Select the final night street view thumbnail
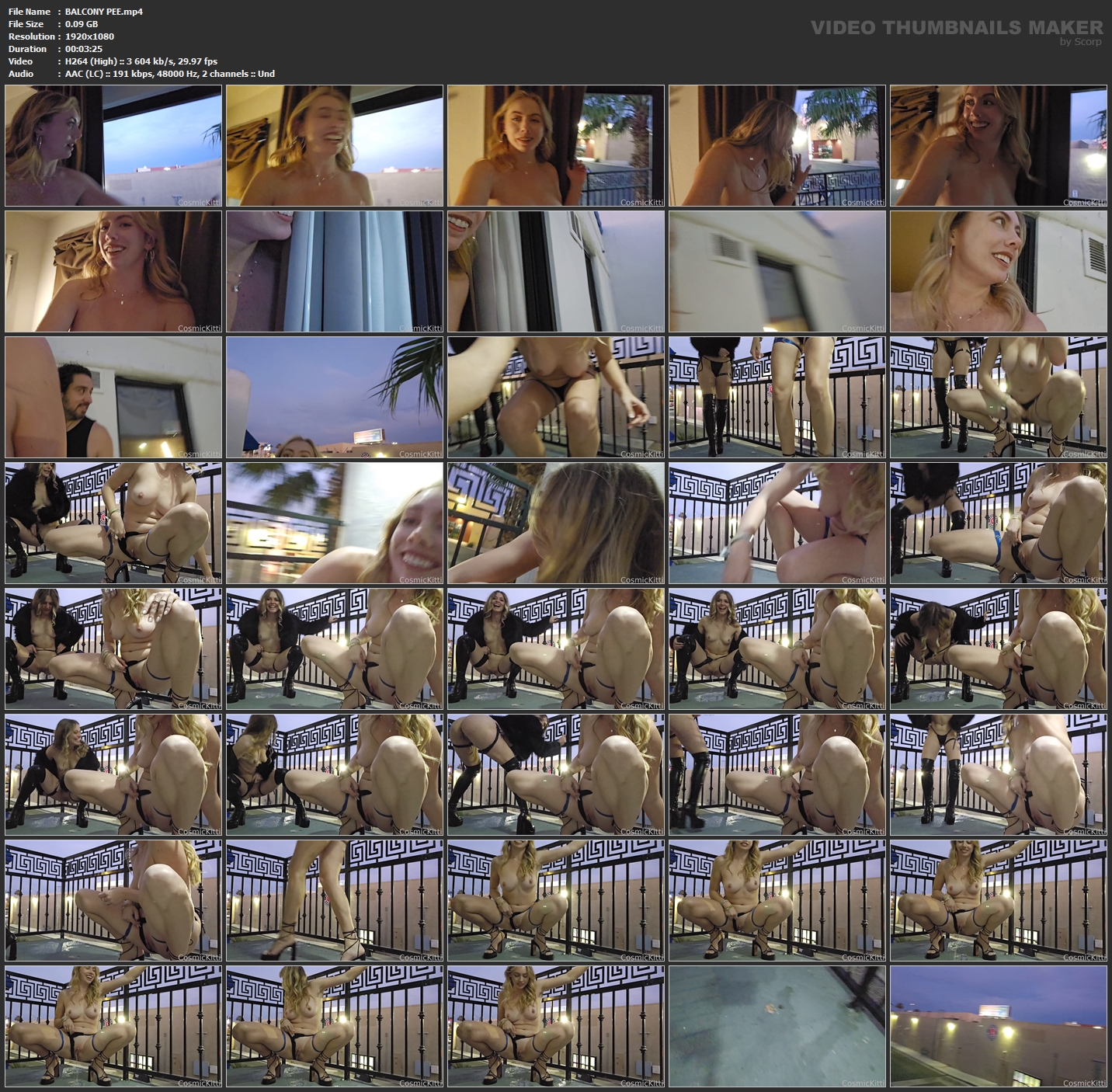 point(998,1026)
